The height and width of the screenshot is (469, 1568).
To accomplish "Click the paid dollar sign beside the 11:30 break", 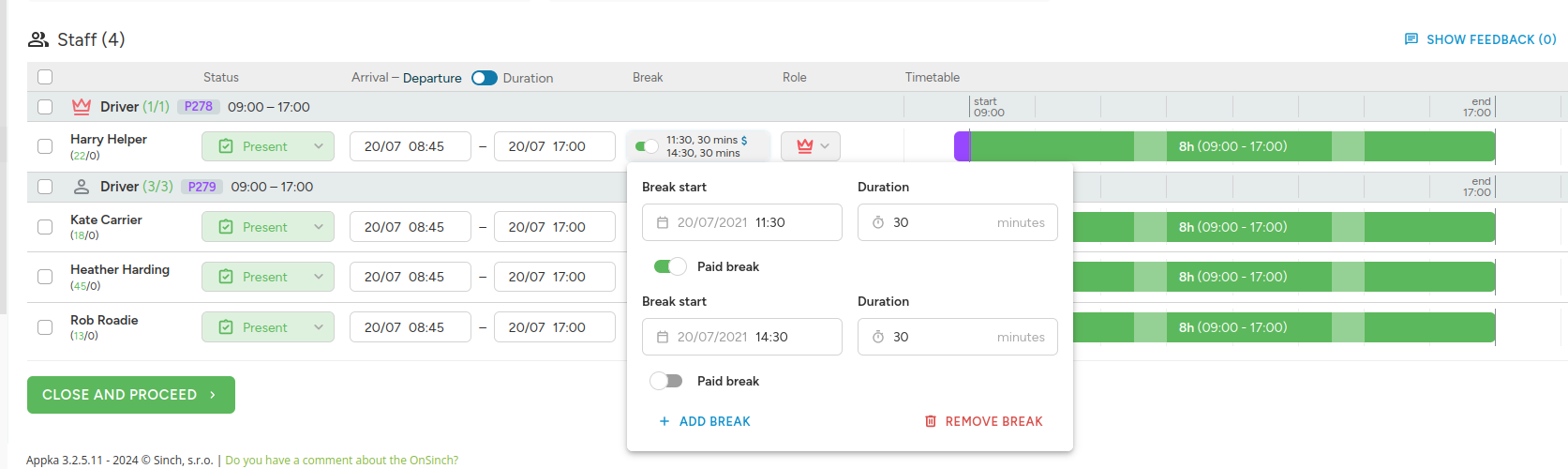I will [744, 140].
